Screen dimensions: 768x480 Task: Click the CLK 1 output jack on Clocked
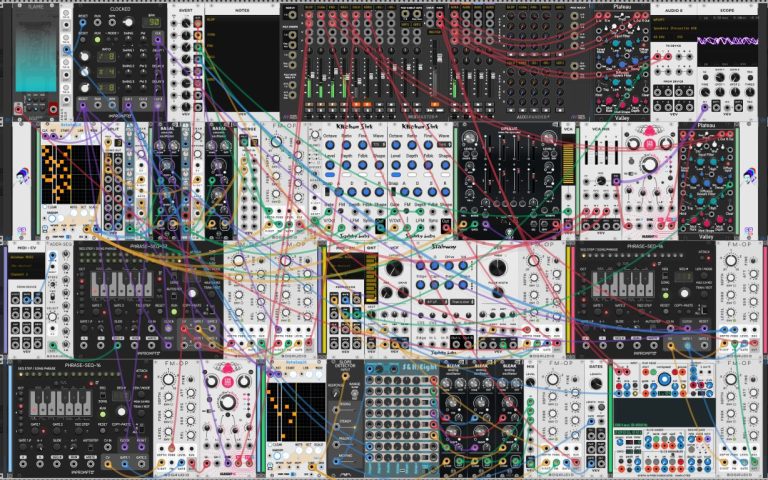[128, 105]
